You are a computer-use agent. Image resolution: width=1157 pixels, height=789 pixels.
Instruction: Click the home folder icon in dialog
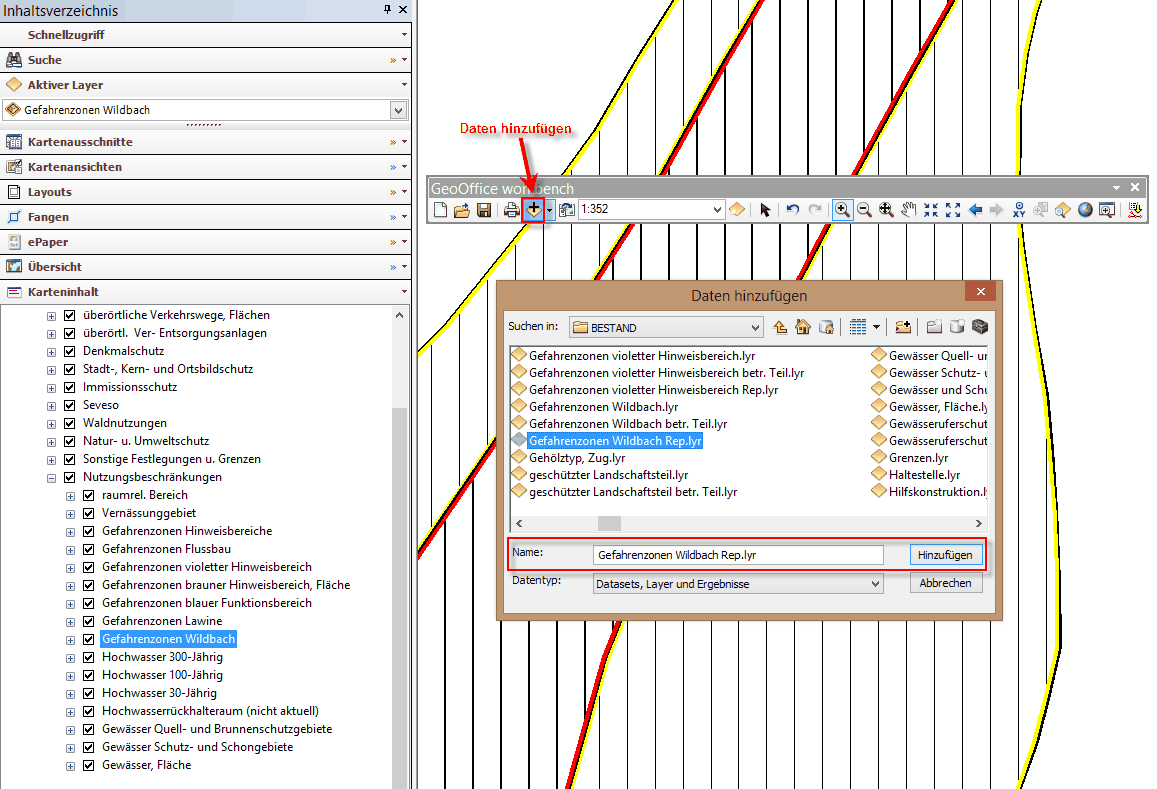(802, 327)
